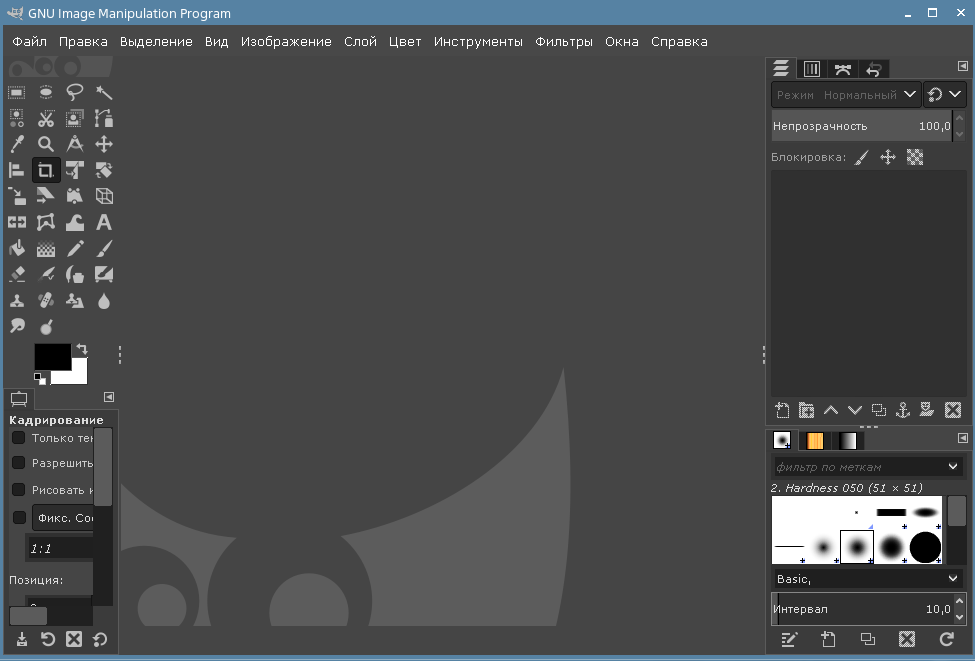Toggle lock position and size icon
The image size is (975, 661).
click(x=888, y=157)
